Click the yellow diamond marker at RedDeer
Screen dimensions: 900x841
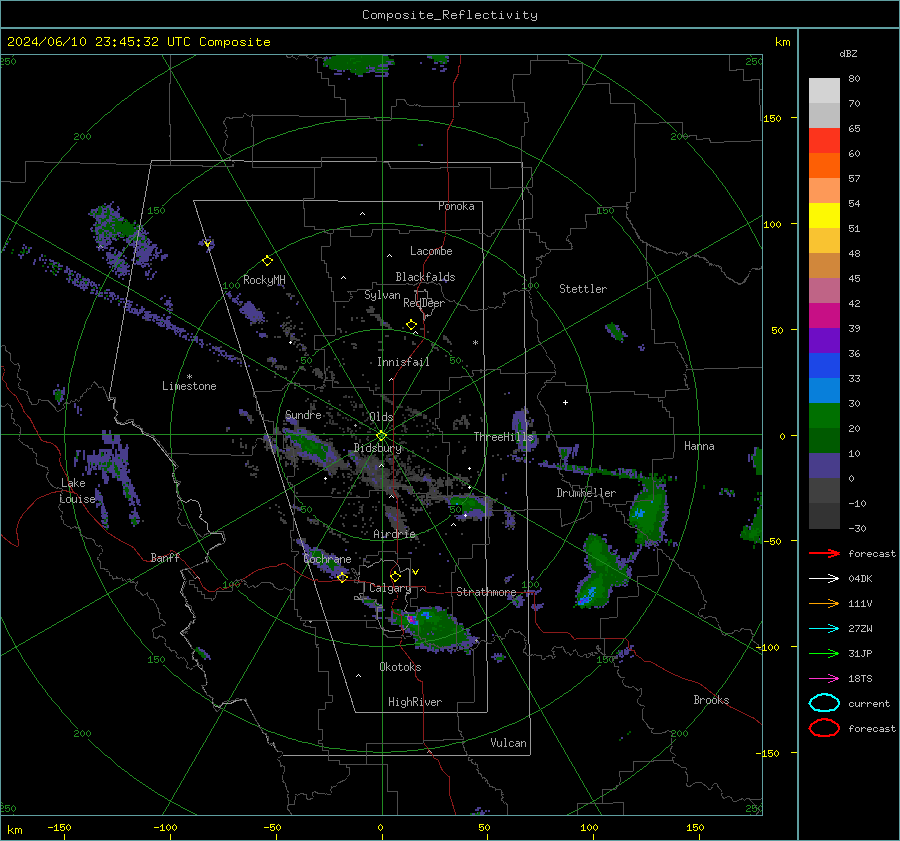click(x=411, y=325)
